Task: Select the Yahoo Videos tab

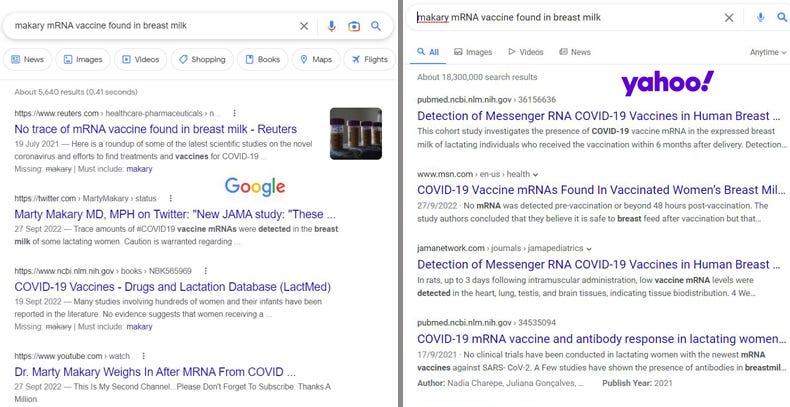Action: click(x=525, y=52)
